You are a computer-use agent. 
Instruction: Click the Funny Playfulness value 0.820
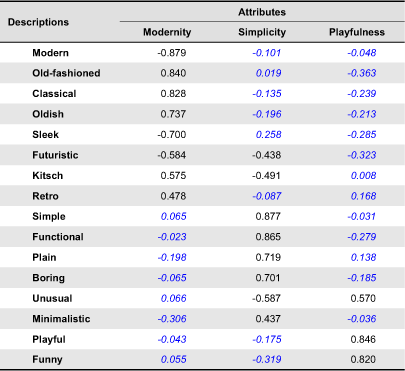tap(363, 359)
